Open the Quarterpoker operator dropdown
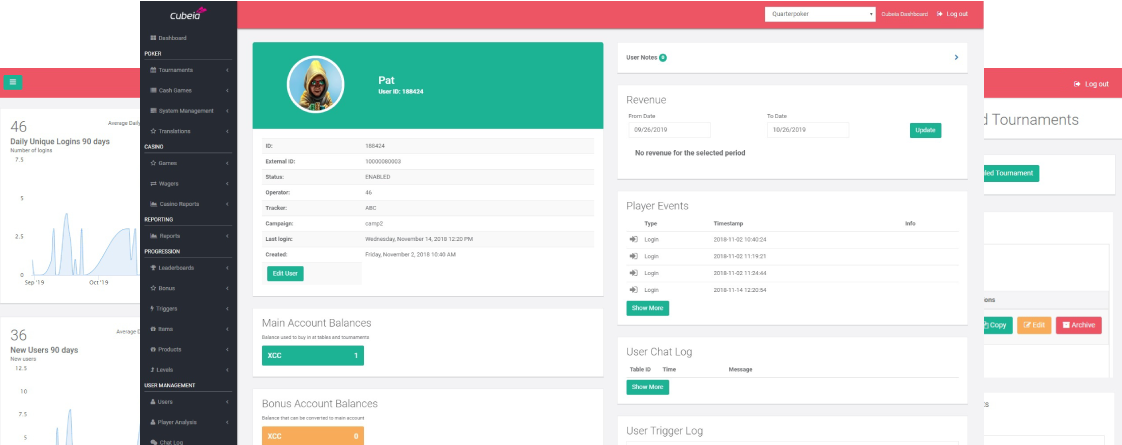 pos(820,14)
